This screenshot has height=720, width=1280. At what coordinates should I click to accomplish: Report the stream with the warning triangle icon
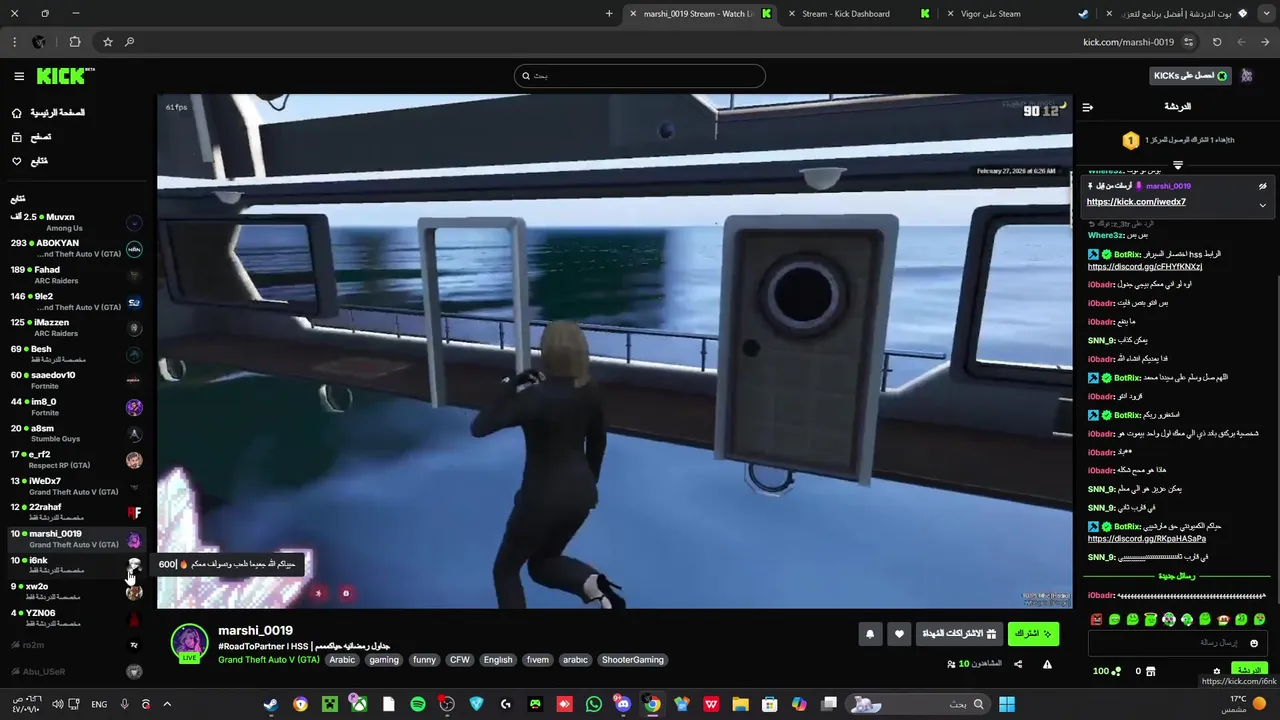coord(1047,664)
